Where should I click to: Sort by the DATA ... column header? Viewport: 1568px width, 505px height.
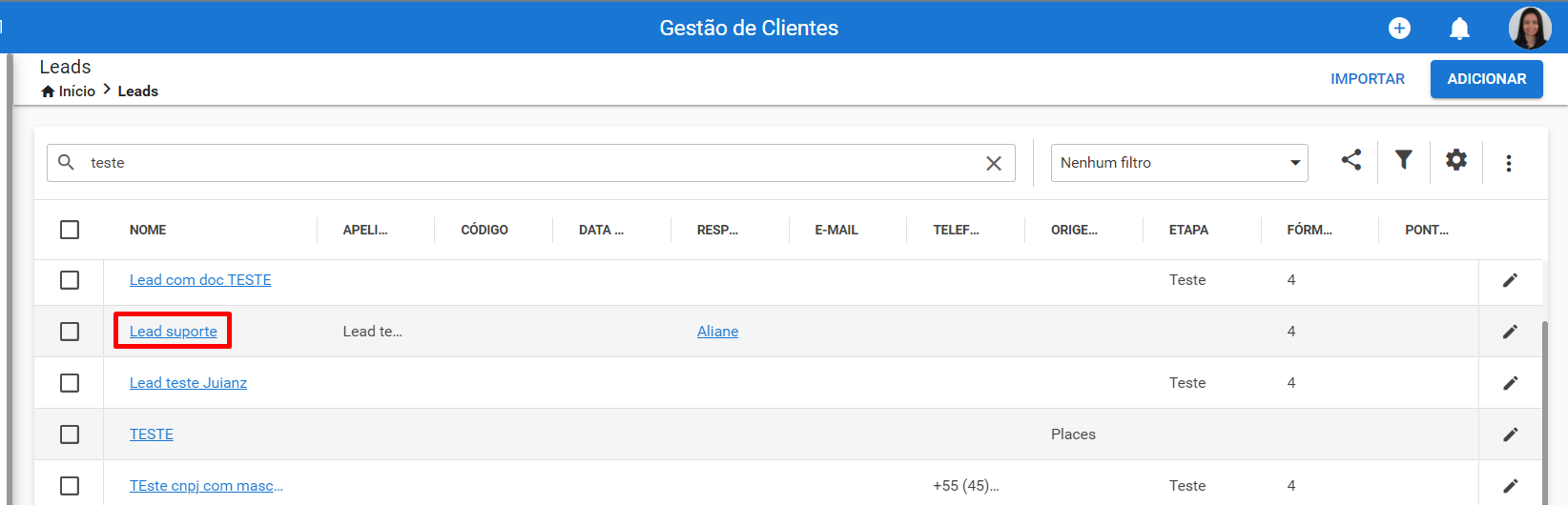(x=601, y=230)
